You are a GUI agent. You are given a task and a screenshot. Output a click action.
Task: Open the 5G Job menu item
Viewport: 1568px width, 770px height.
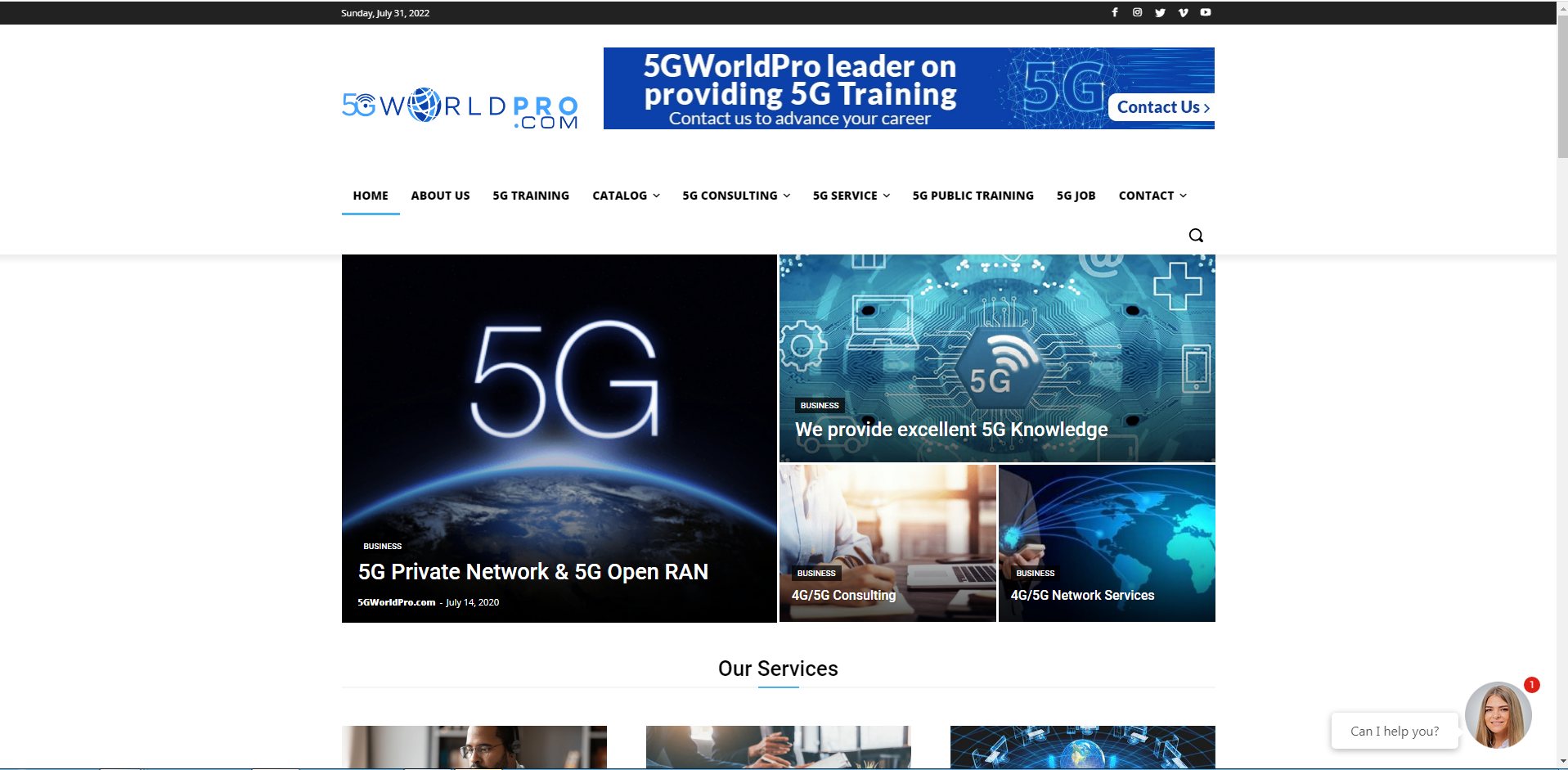[1076, 196]
